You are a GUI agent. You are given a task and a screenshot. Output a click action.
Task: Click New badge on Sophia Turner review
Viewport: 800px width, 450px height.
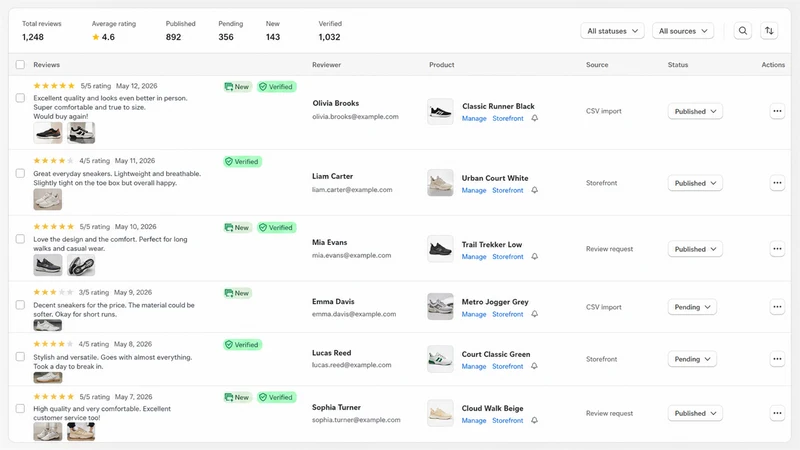point(237,397)
